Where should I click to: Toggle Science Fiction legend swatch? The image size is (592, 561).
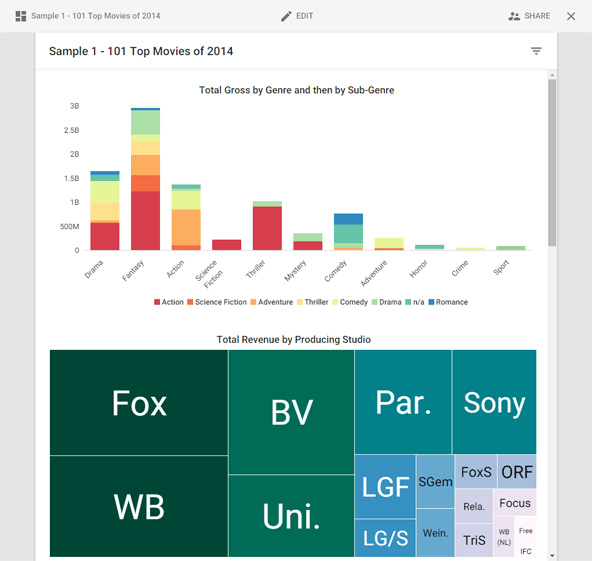[x=190, y=302]
